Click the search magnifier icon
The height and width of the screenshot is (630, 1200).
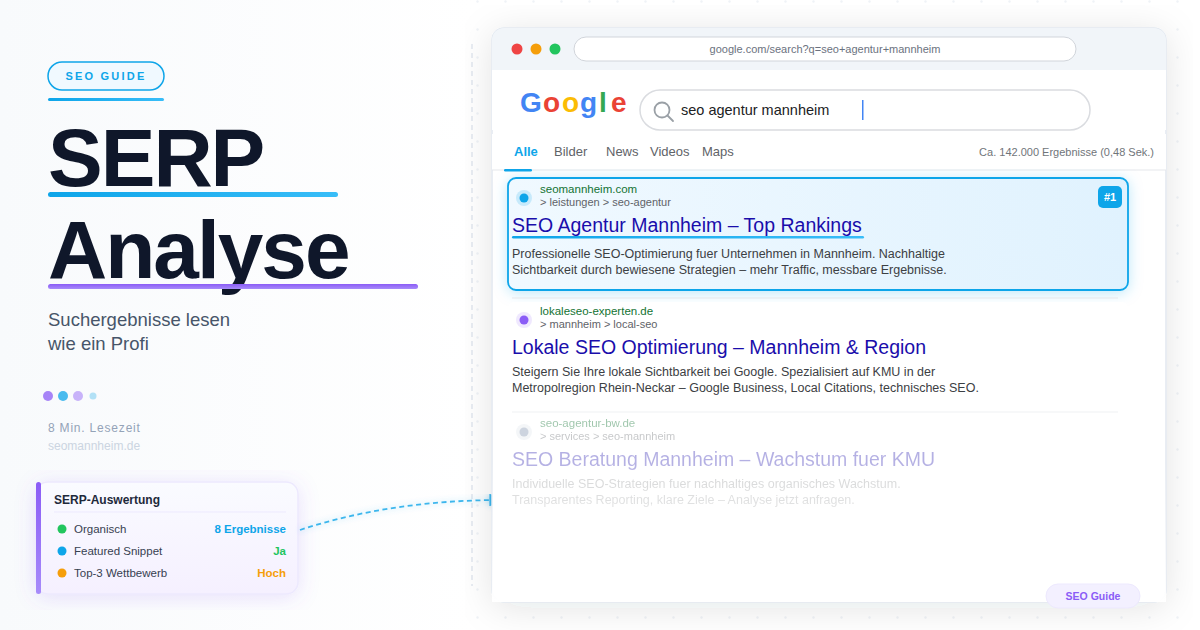[x=662, y=111]
